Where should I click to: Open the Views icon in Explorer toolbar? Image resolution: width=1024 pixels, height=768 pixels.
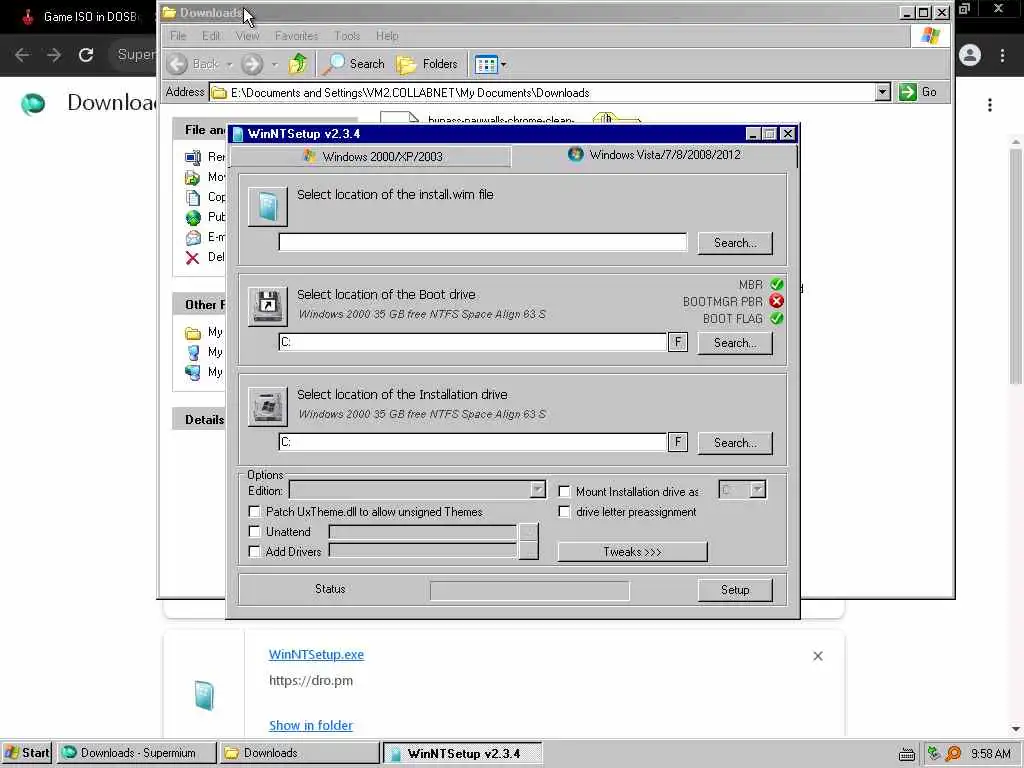tap(486, 64)
